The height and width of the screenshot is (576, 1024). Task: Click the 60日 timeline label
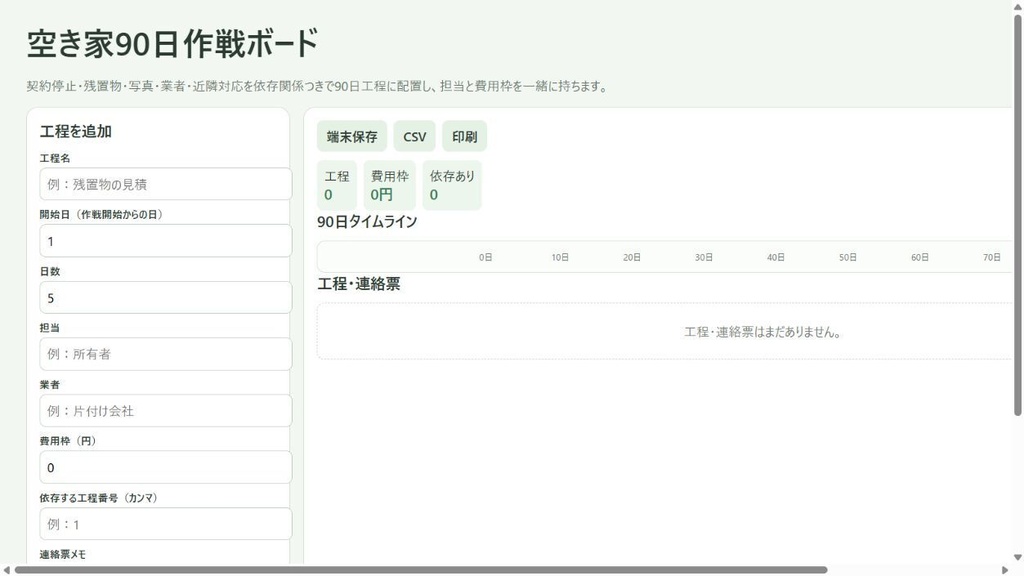coord(920,257)
